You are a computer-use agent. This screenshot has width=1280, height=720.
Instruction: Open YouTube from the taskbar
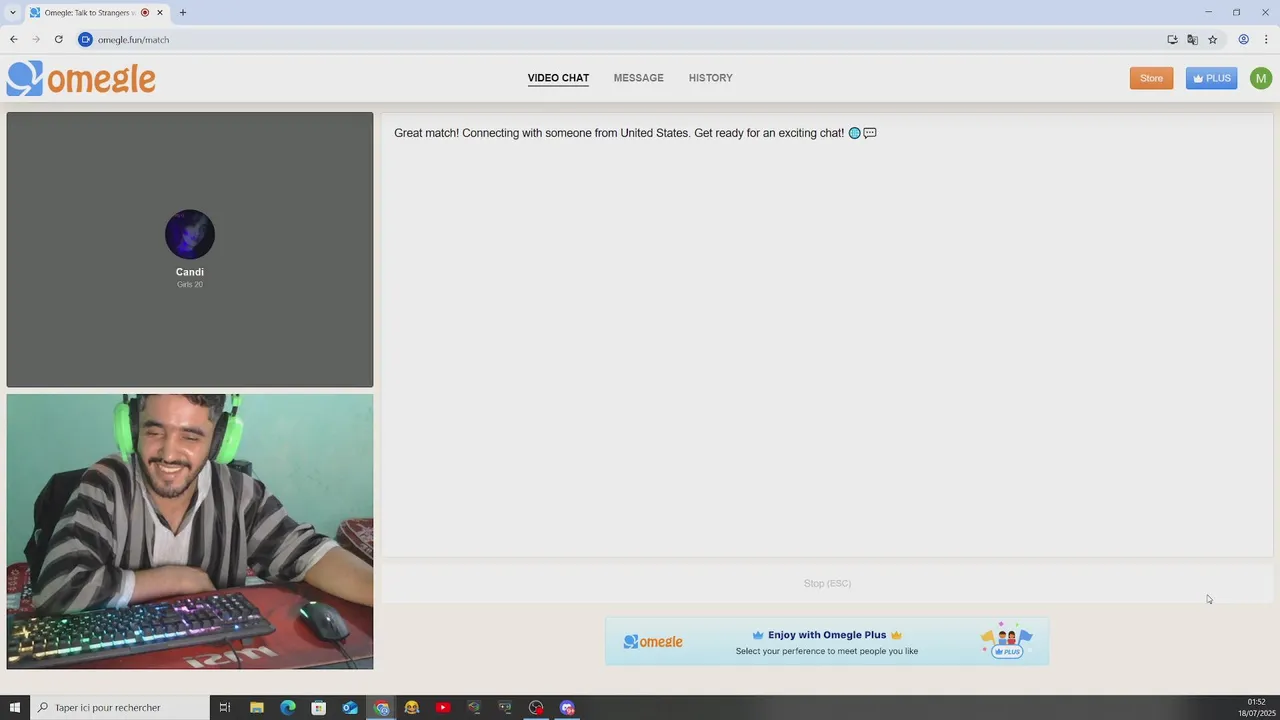[443, 708]
